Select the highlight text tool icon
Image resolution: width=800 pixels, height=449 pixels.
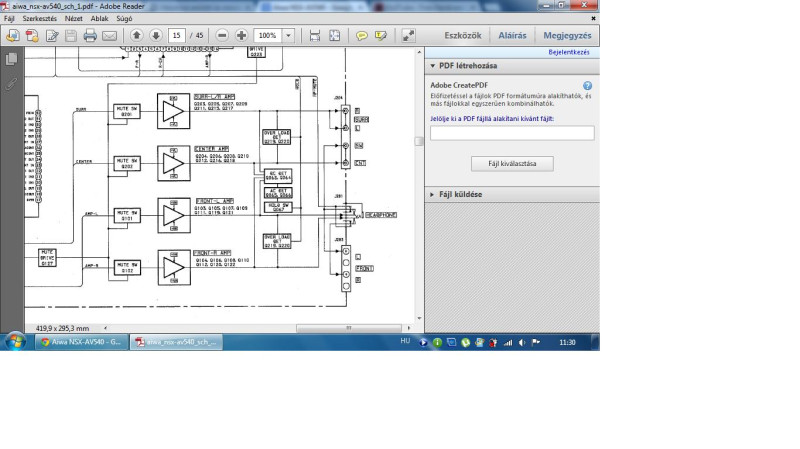381,35
